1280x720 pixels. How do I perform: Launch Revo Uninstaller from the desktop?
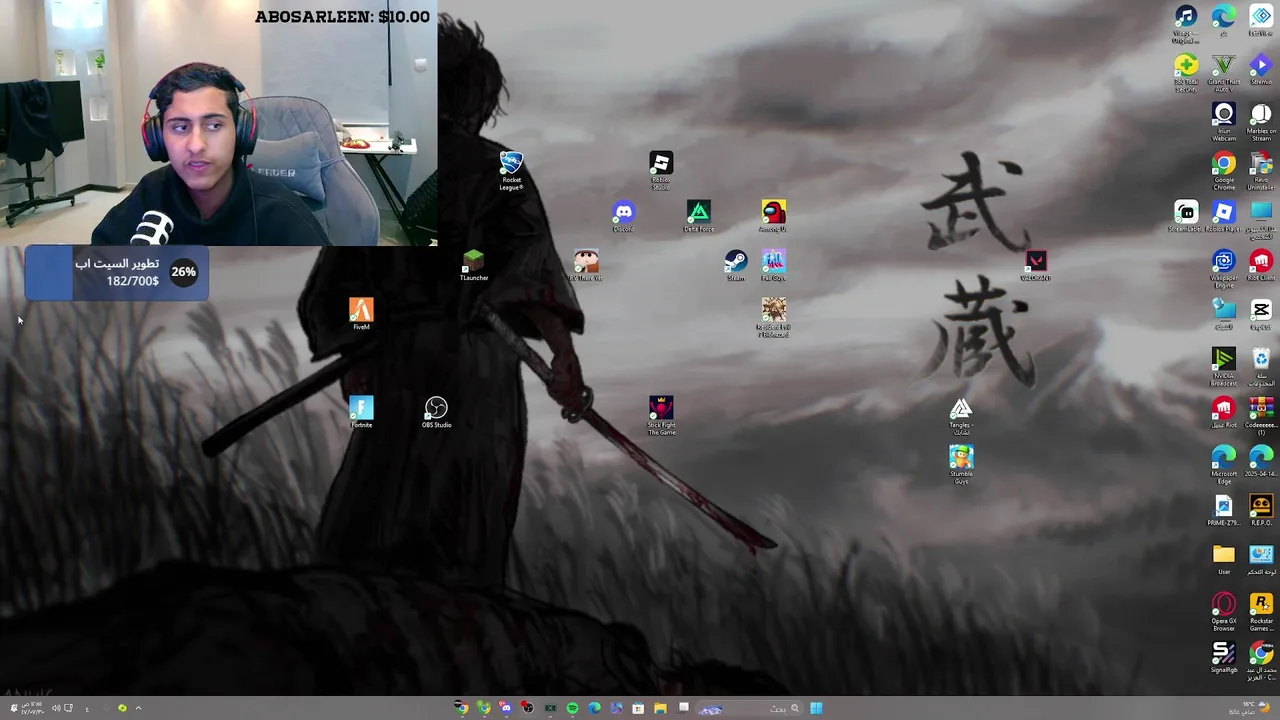click(x=1261, y=170)
